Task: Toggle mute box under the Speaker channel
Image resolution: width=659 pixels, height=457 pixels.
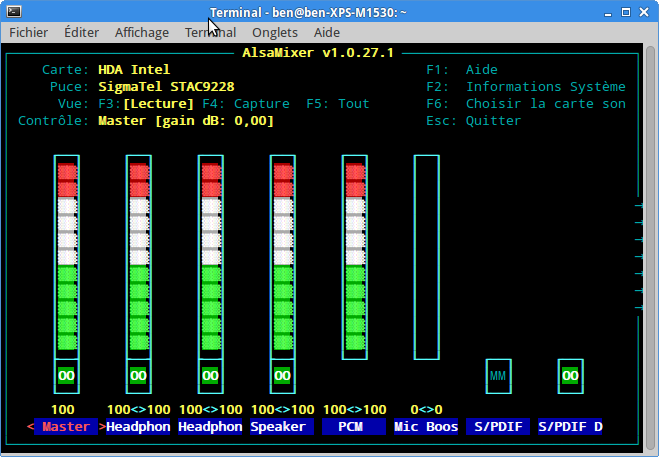Action: point(282,376)
